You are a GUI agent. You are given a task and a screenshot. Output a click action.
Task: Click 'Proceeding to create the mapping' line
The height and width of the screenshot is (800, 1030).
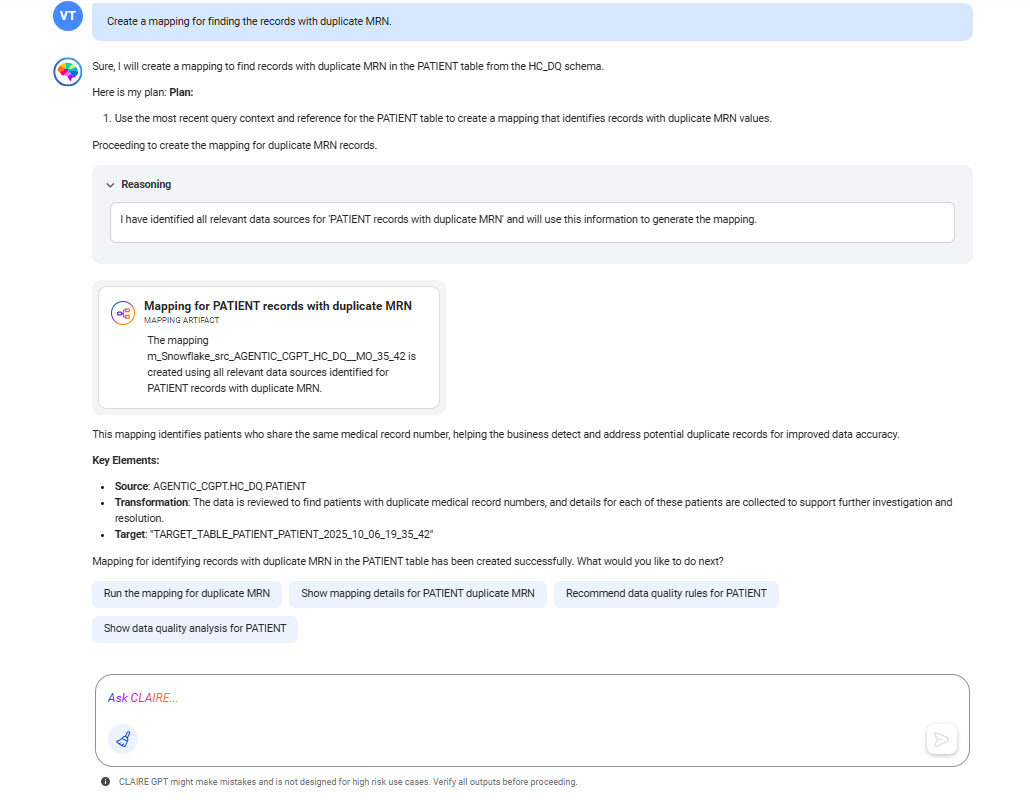[x=235, y=146]
